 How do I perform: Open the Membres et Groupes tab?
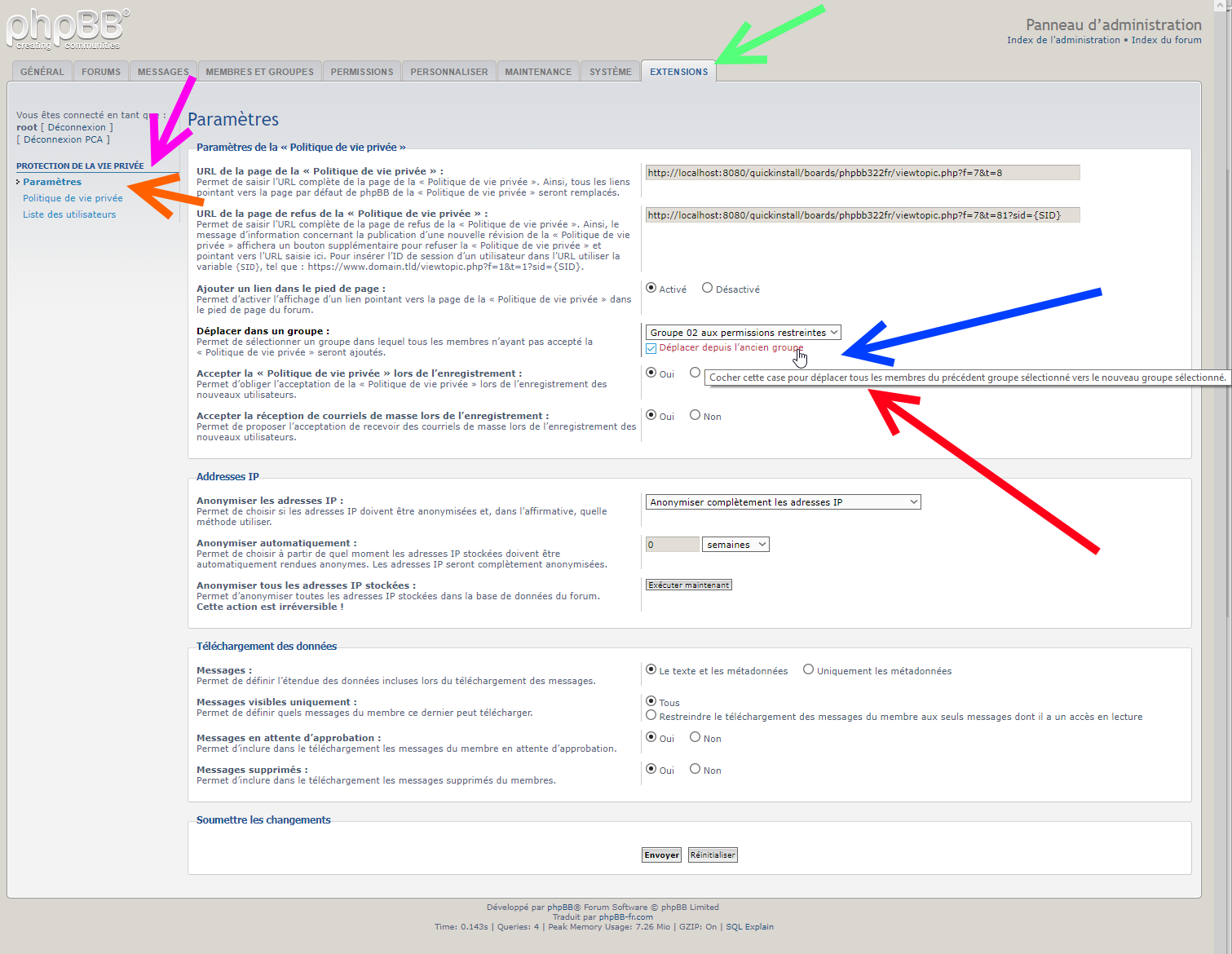click(x=259, y=72)
